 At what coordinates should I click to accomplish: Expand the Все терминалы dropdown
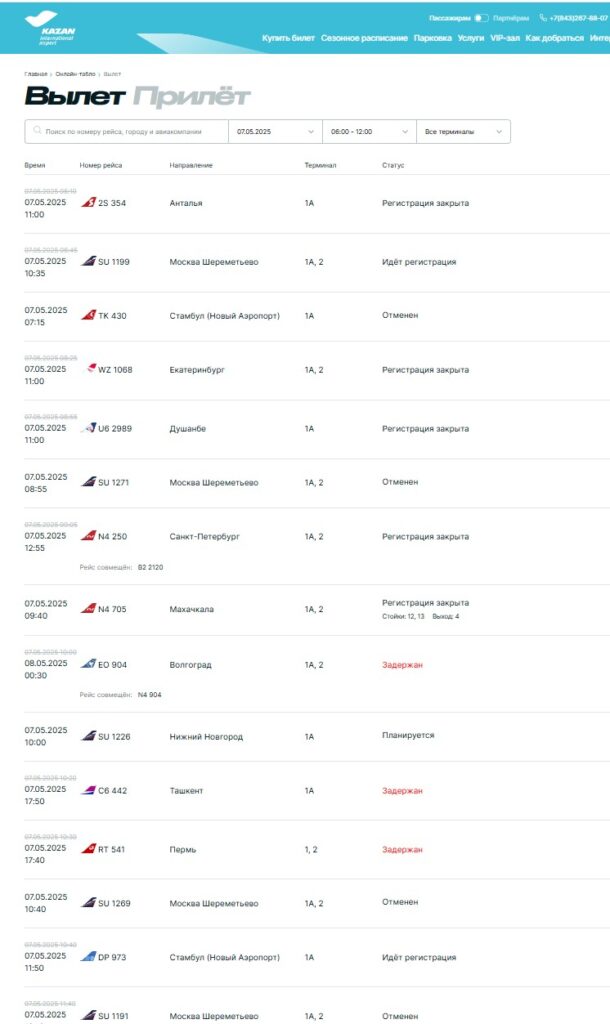tap(464, 131)
